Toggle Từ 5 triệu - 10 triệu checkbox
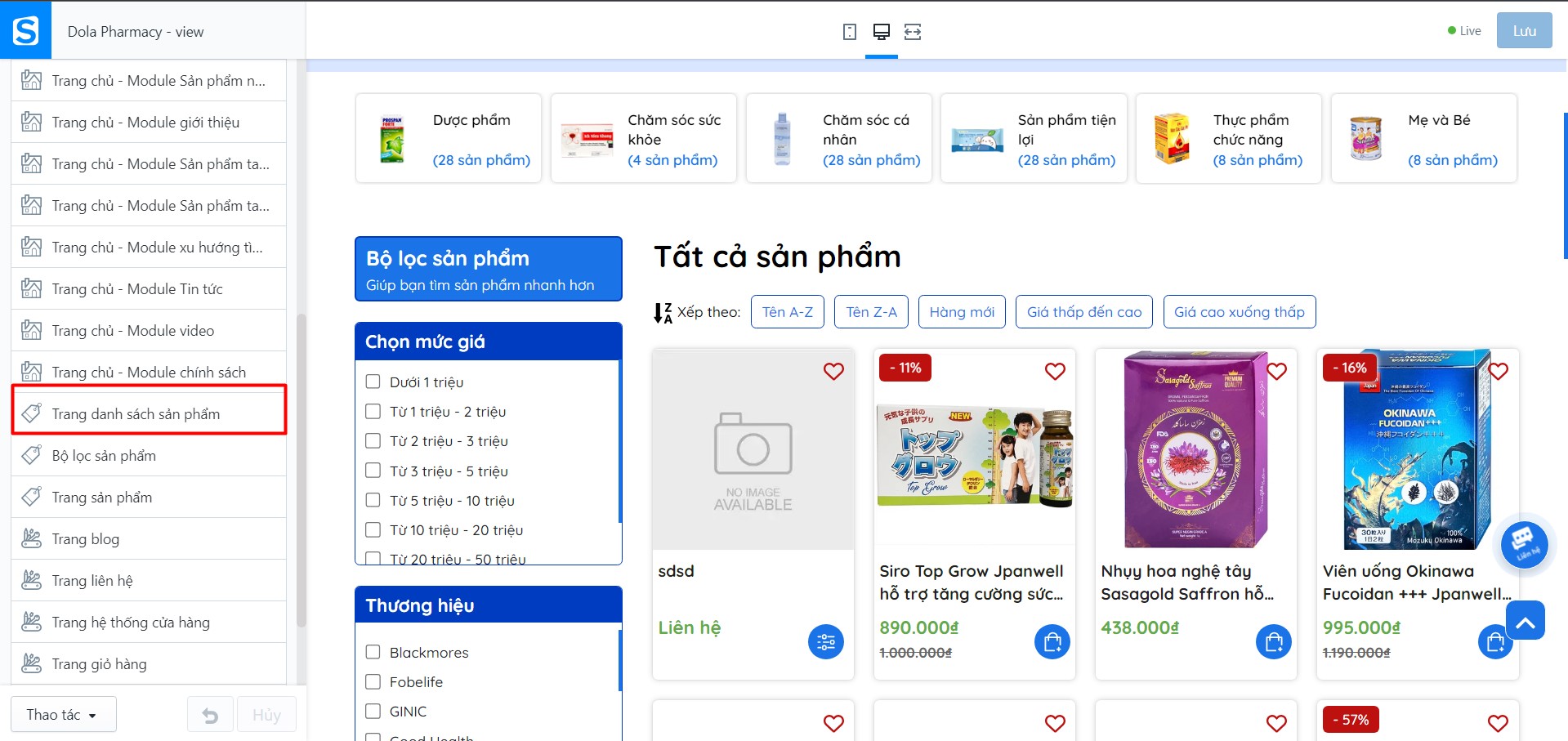The image size is (1568, 741). tap(373, 500)
